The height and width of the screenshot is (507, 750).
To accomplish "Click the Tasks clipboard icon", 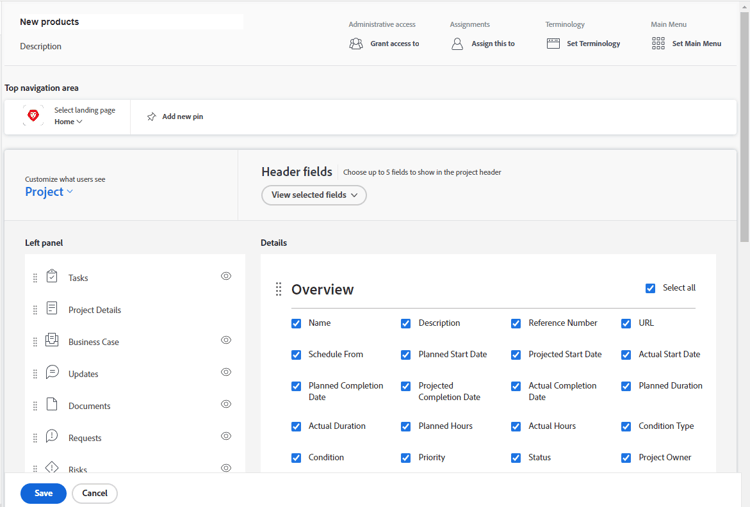I will click(x=52, y=277).
